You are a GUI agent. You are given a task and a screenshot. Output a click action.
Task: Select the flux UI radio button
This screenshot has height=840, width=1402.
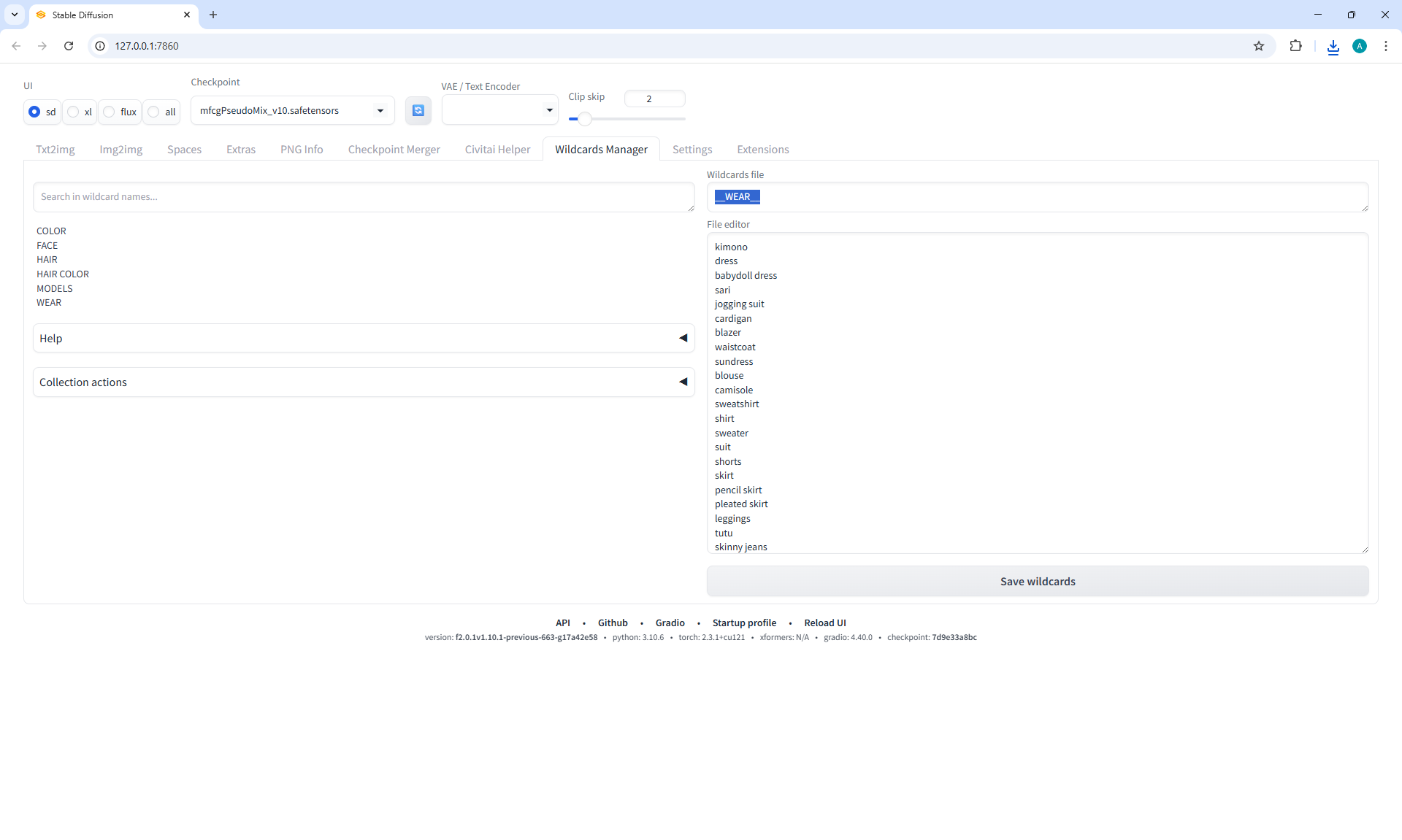[110, 112]
